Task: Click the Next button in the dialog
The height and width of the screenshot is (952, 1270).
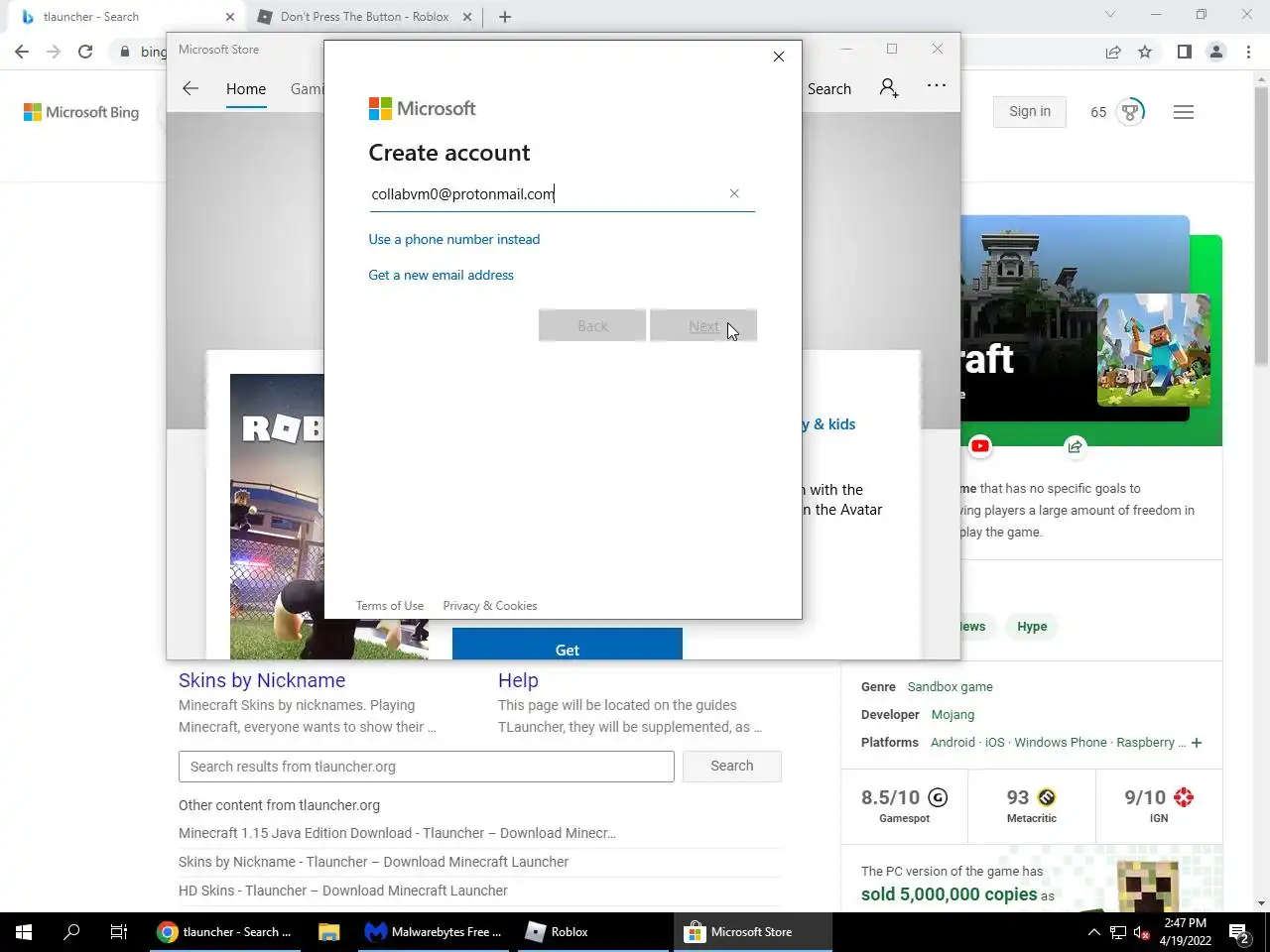Action: coord(703,325)
